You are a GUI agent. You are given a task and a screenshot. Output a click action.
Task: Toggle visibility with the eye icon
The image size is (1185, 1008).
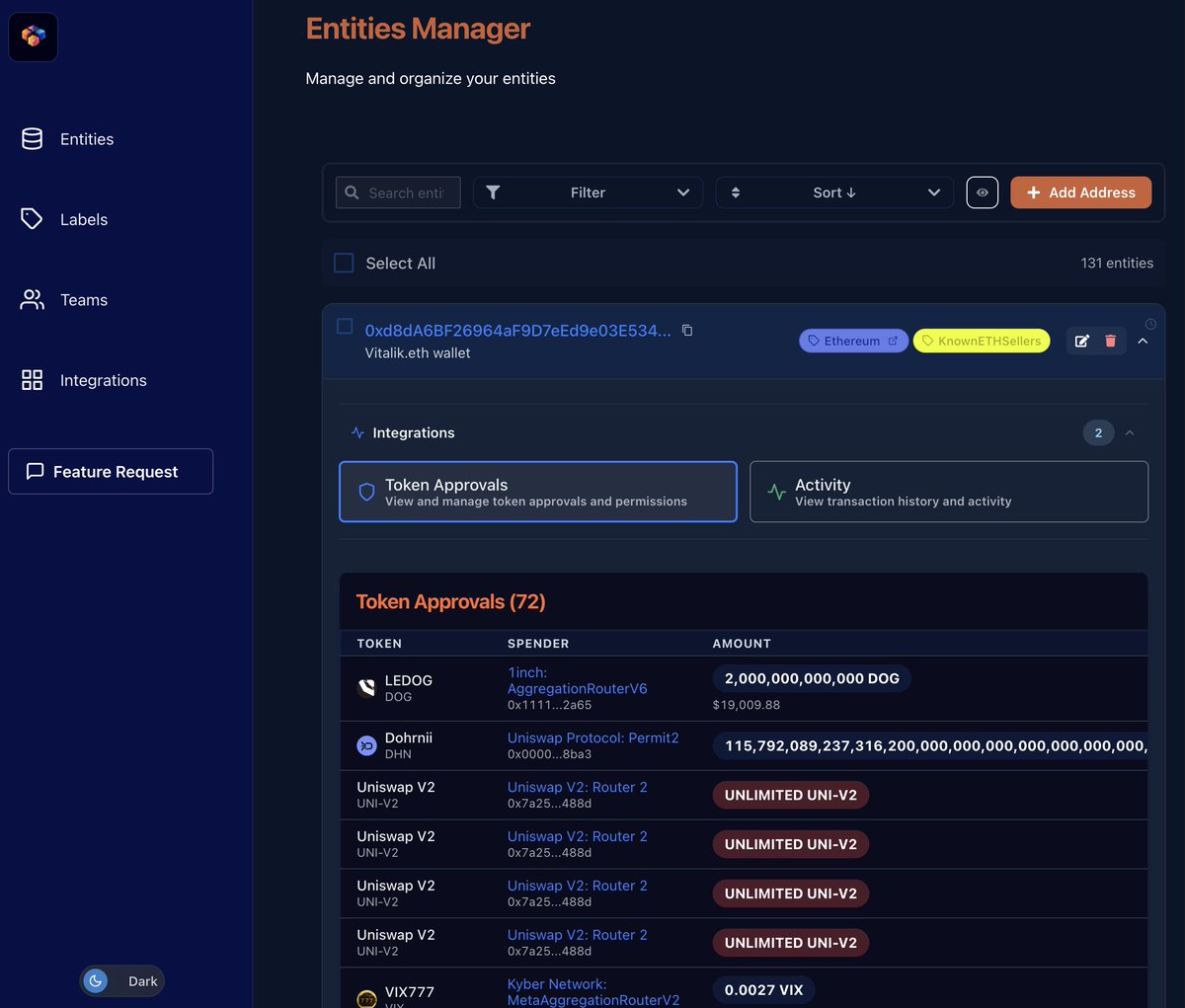click(x=982, y=193)
